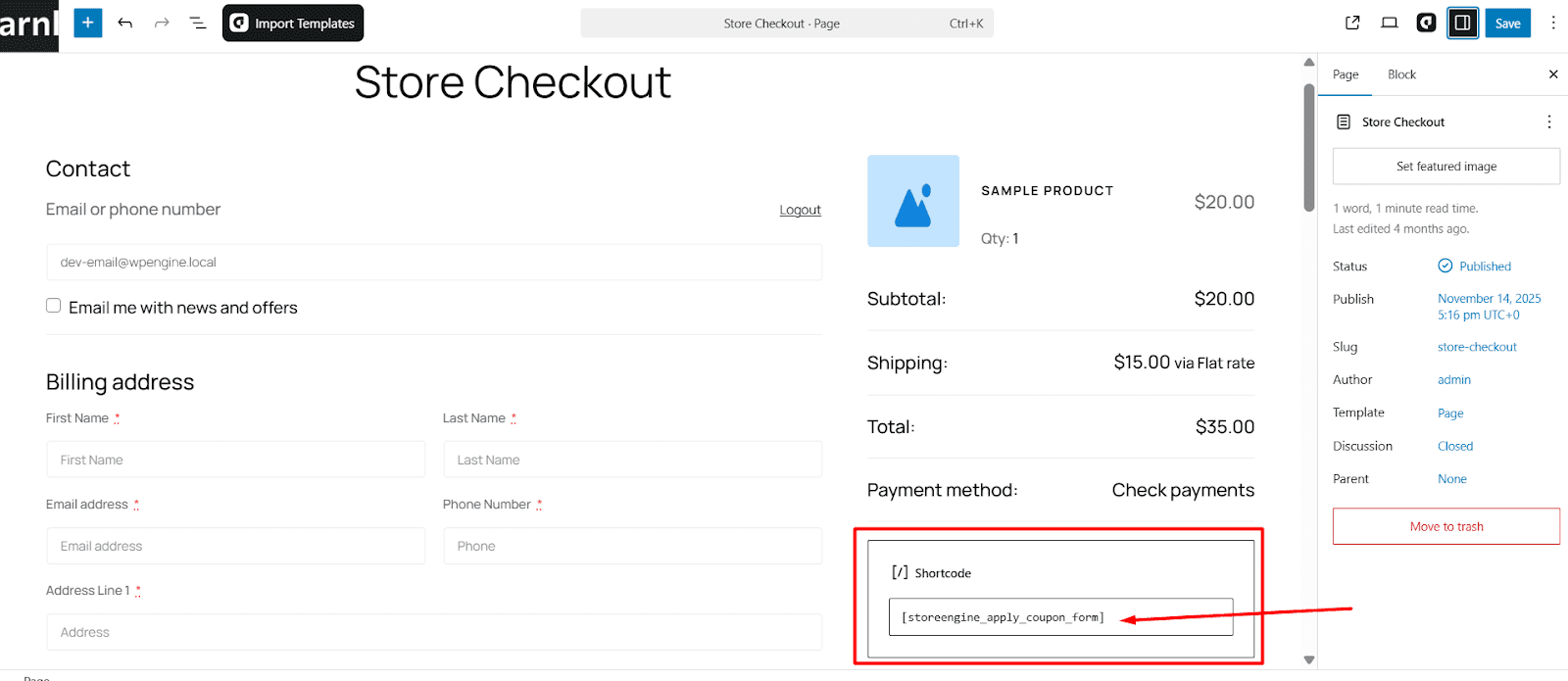Click the Phone number field
The height and width of the screenshot is (681, 1568).
pyautogui.click(x=632, y=546)
